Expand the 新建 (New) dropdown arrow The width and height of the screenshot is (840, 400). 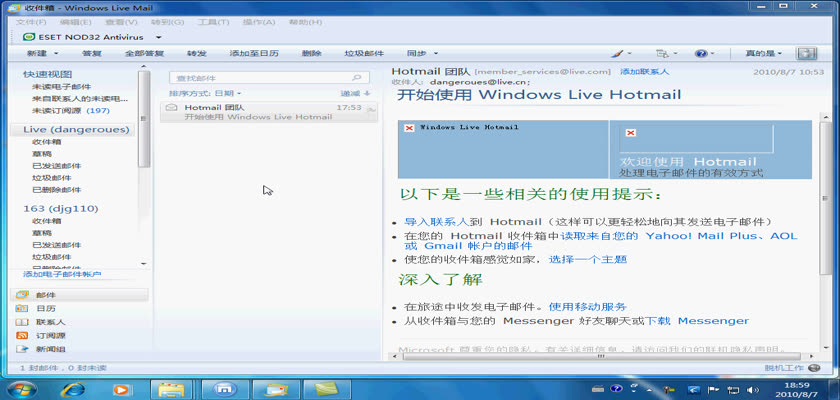[56, 53]
